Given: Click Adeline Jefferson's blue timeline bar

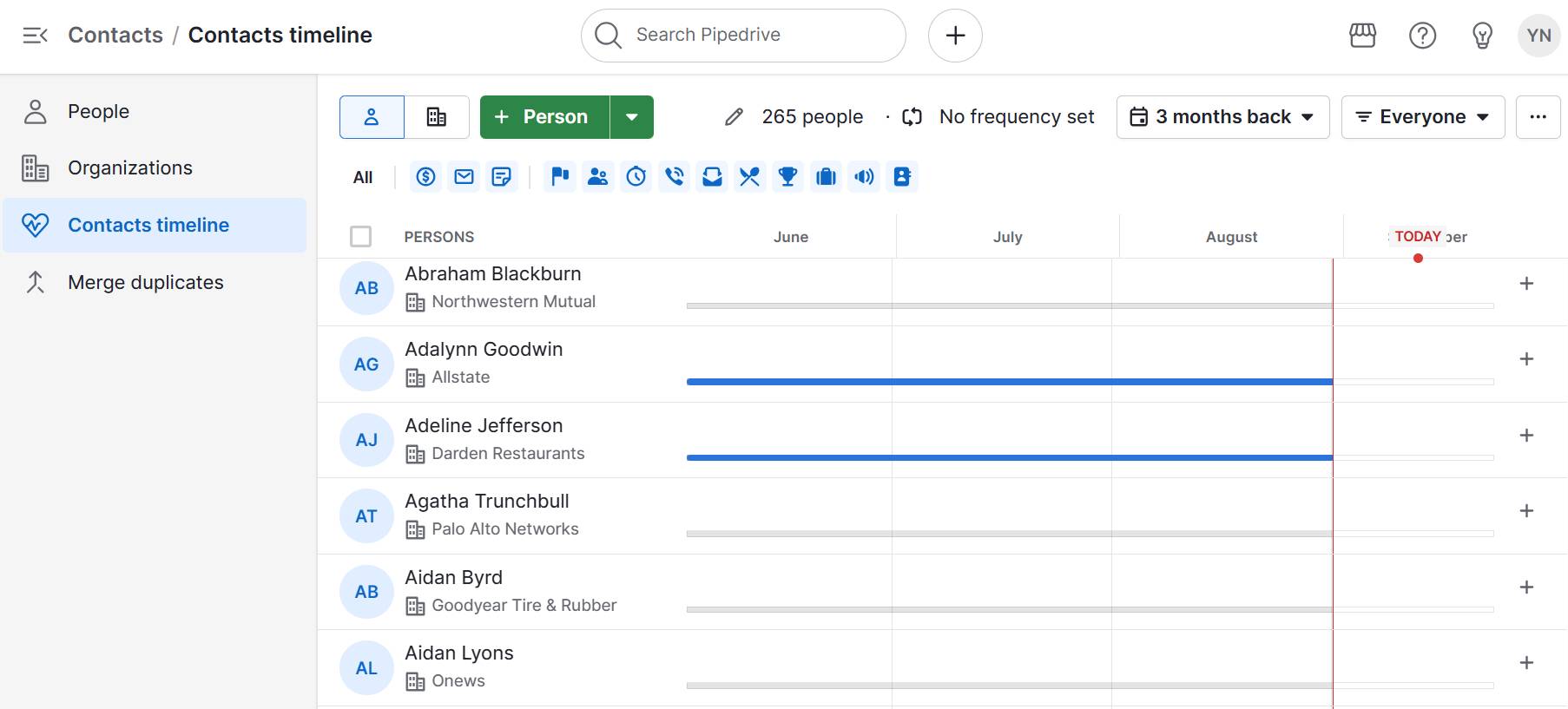Looking at the screenshot, I should click(x=1009, y=457).
